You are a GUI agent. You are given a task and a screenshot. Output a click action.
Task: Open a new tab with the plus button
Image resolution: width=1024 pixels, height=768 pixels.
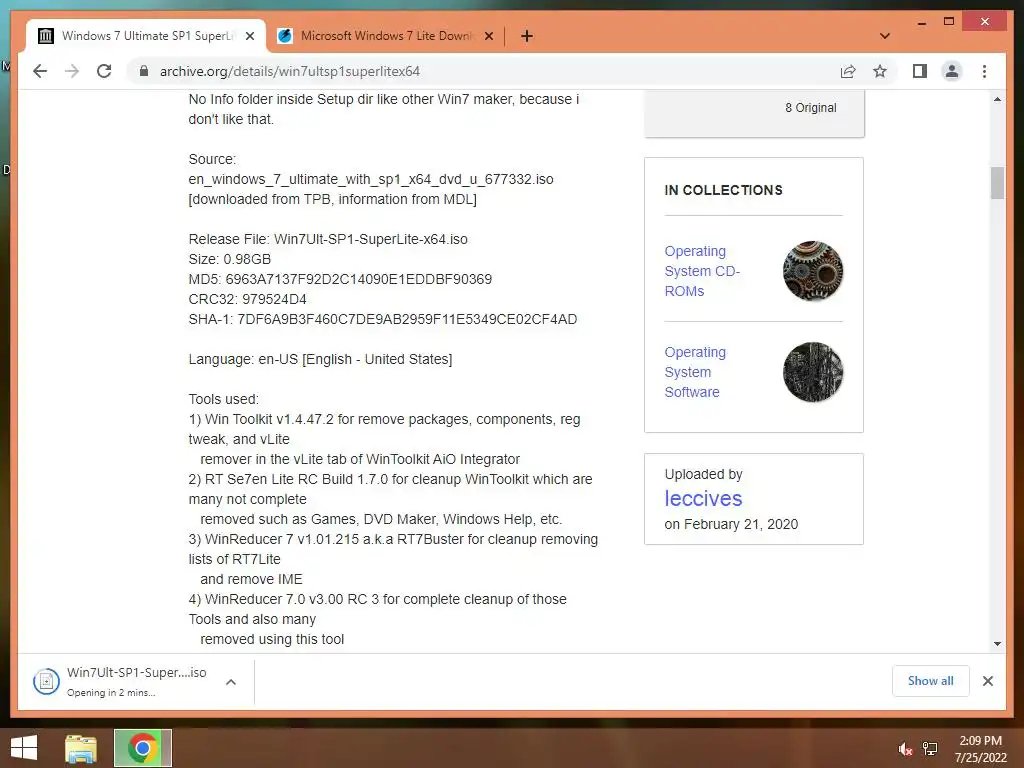point(526,36)
